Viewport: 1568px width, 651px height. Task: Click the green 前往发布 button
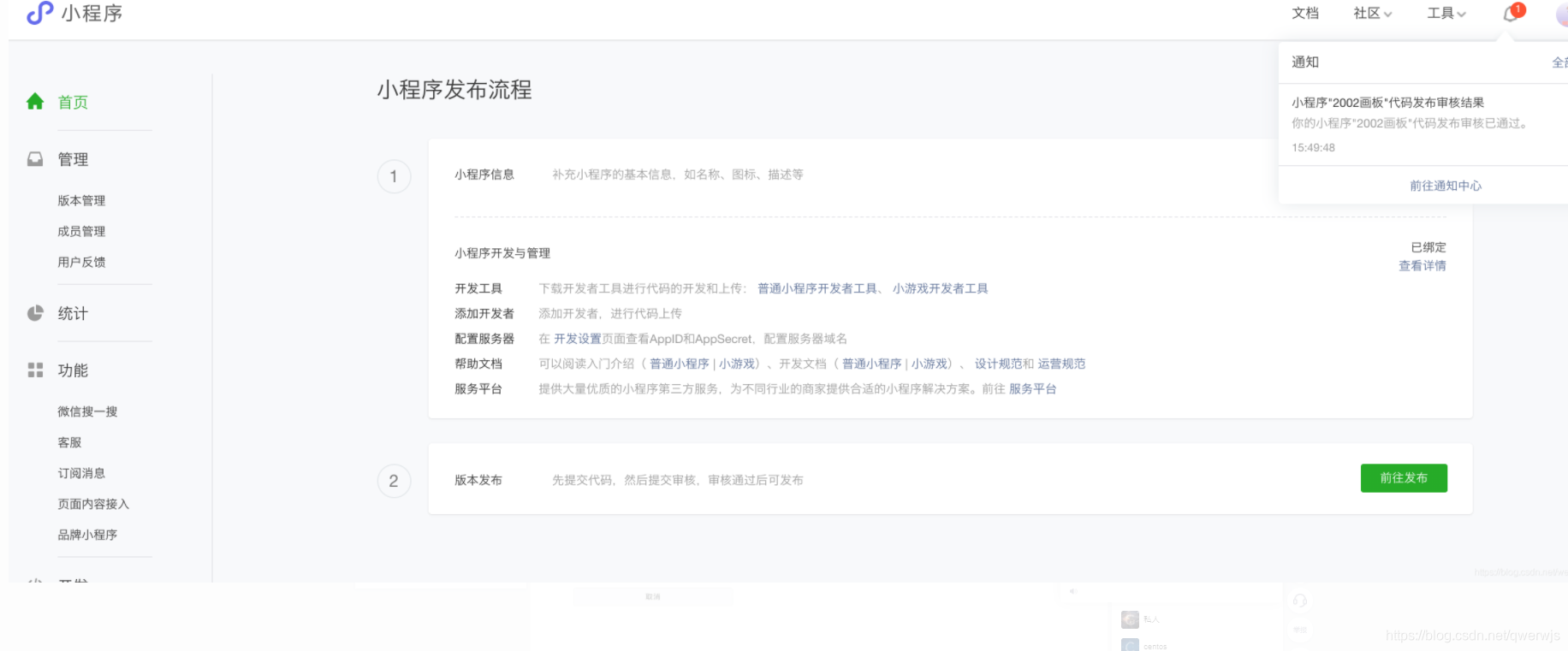pos(1404,478)
